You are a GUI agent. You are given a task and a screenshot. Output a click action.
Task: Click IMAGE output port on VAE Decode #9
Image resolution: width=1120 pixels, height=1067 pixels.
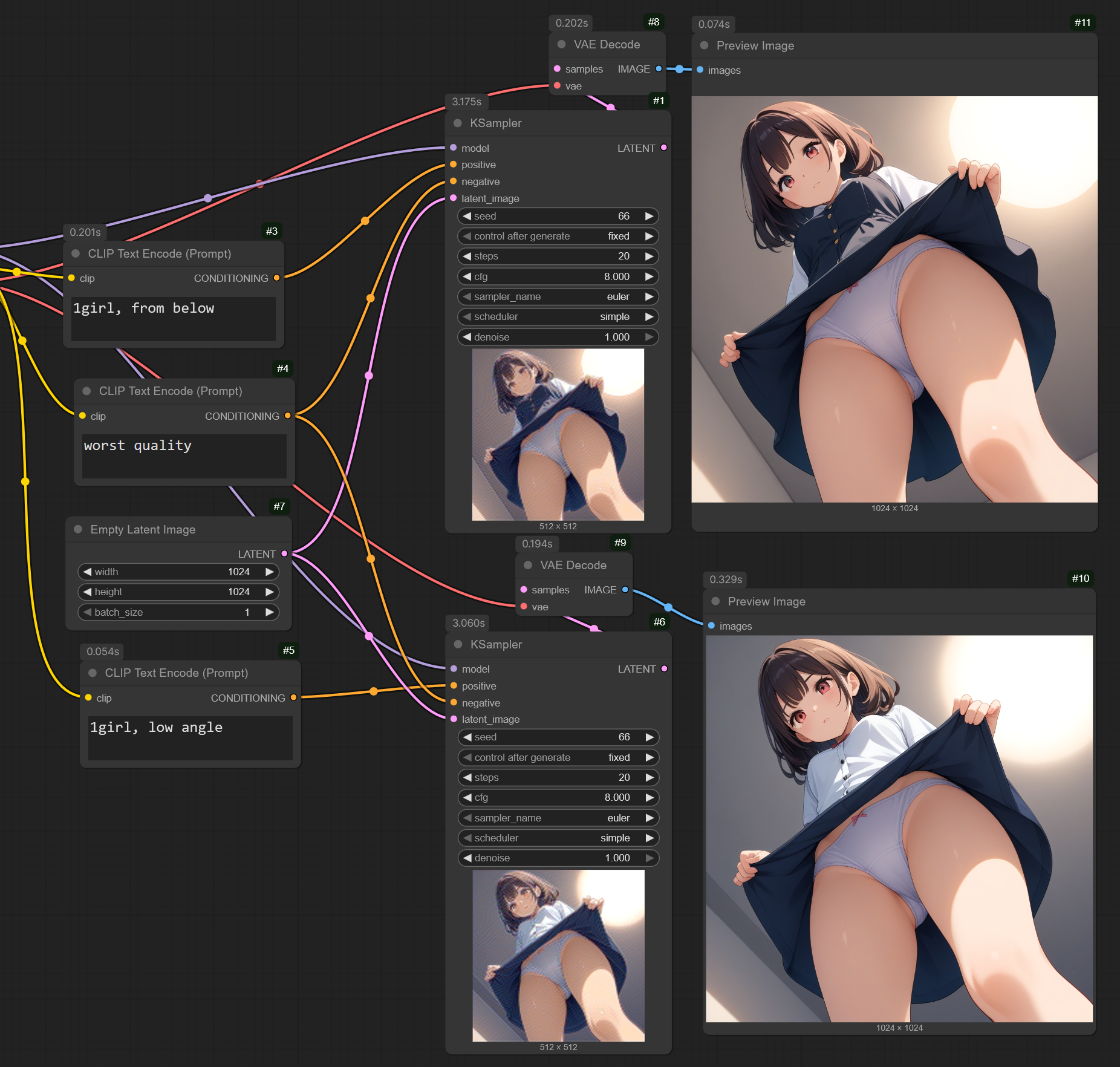(625, 590)
